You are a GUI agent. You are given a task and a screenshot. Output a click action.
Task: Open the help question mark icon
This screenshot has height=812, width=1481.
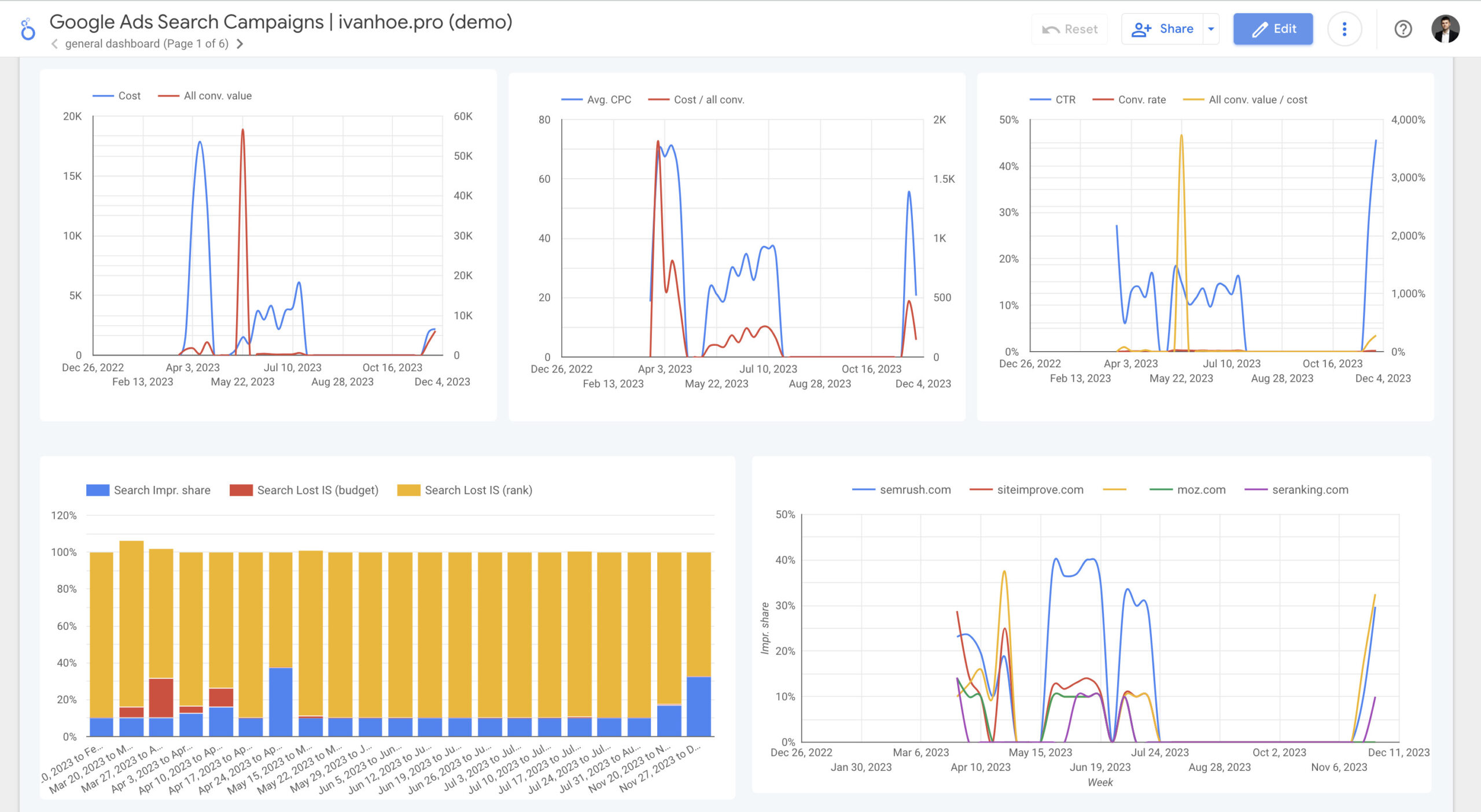pyautogui.click(x=1403, y=29)
